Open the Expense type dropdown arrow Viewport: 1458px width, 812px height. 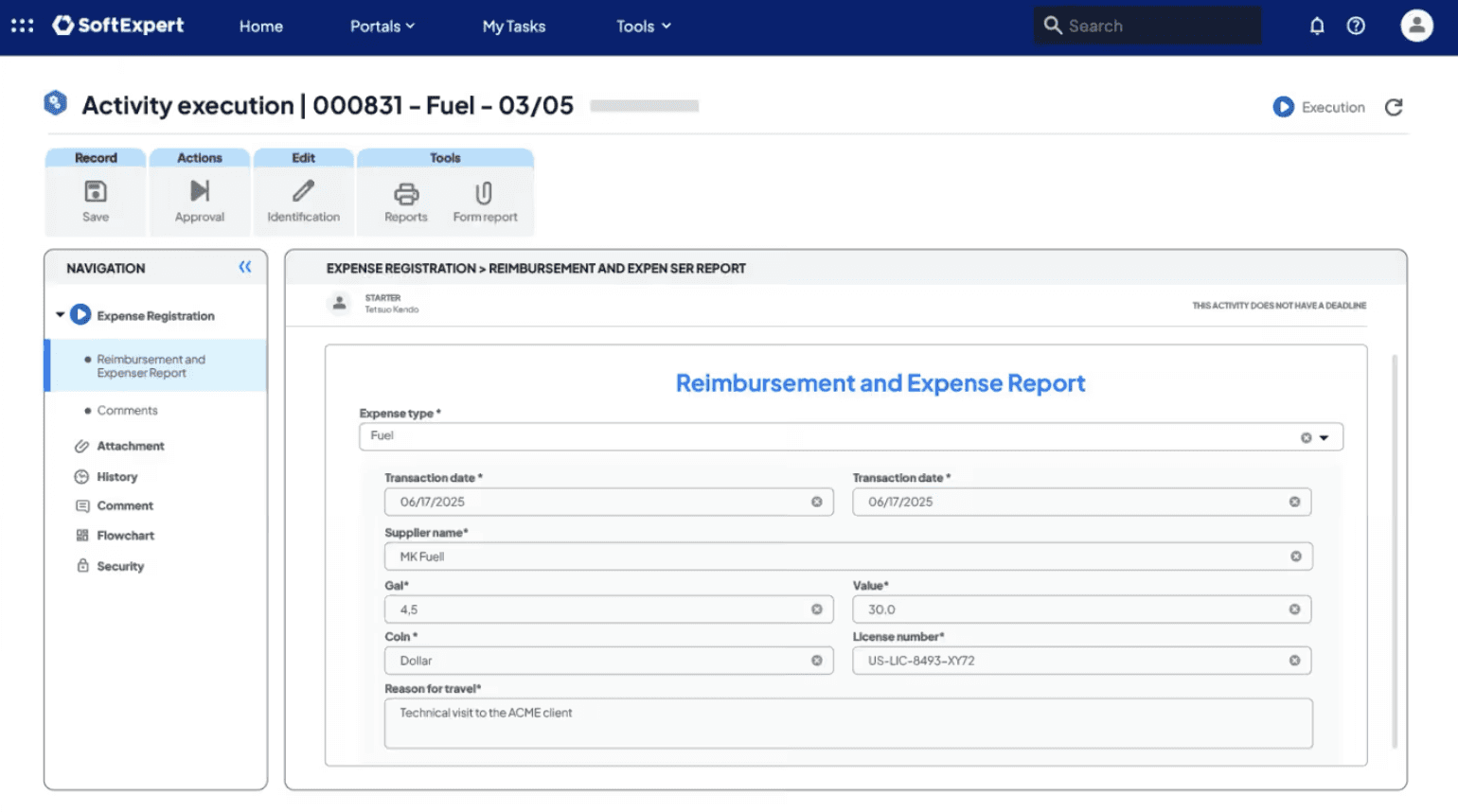(x=1324, y=437)
